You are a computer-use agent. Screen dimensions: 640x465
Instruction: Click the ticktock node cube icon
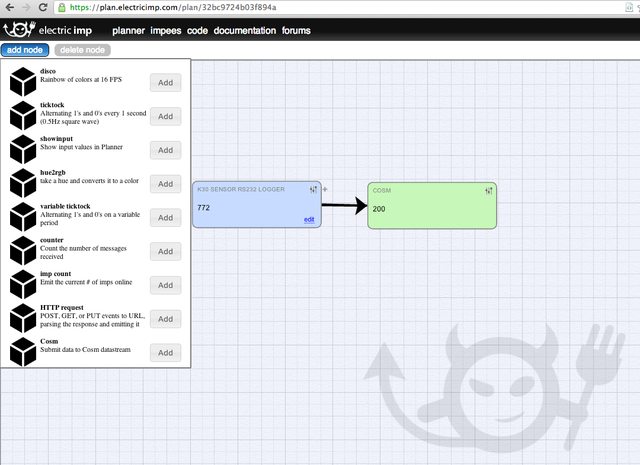pyautogui.click(x=23, y=116)
